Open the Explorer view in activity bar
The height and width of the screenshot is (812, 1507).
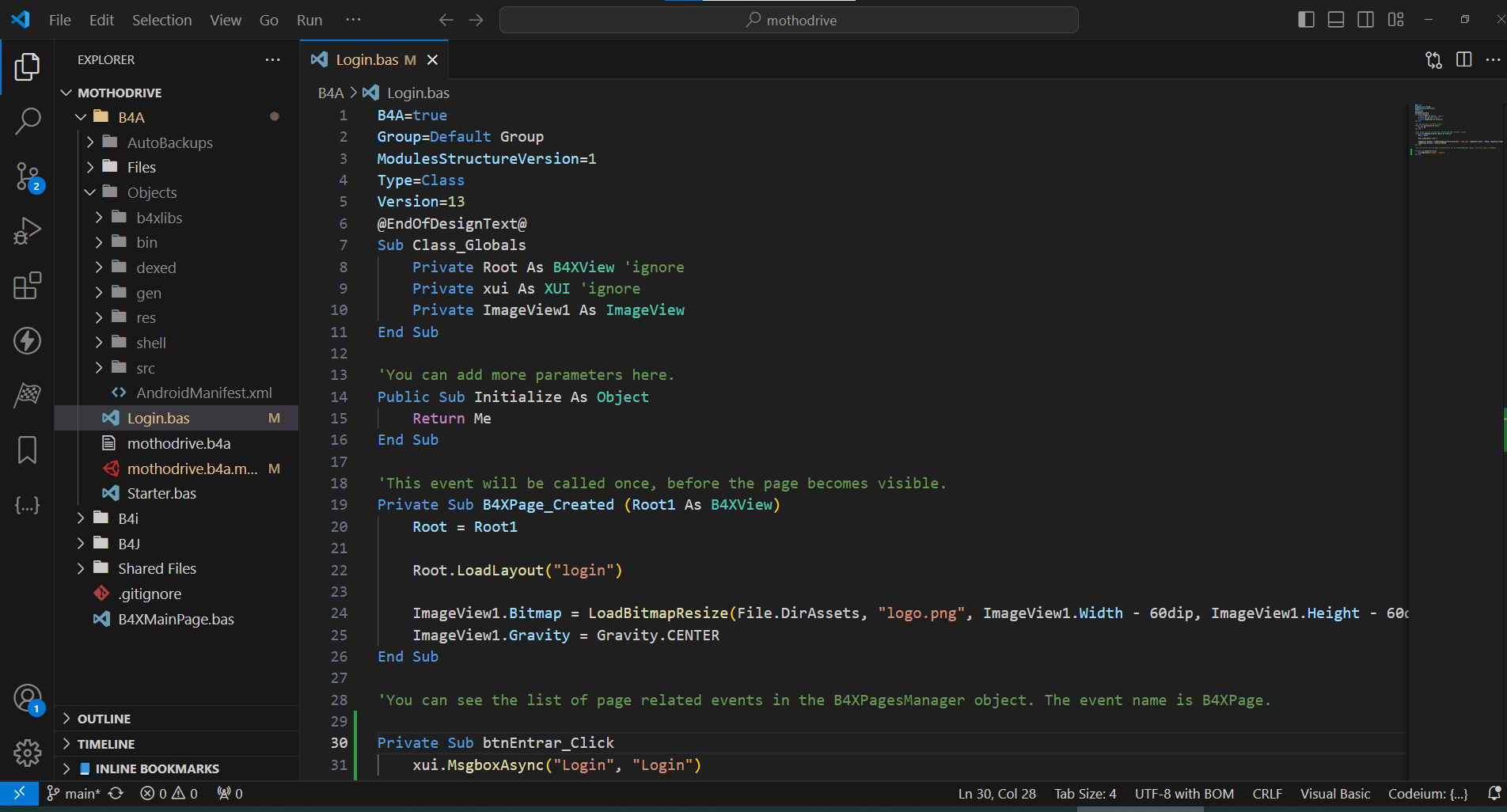tap(27, 66)
